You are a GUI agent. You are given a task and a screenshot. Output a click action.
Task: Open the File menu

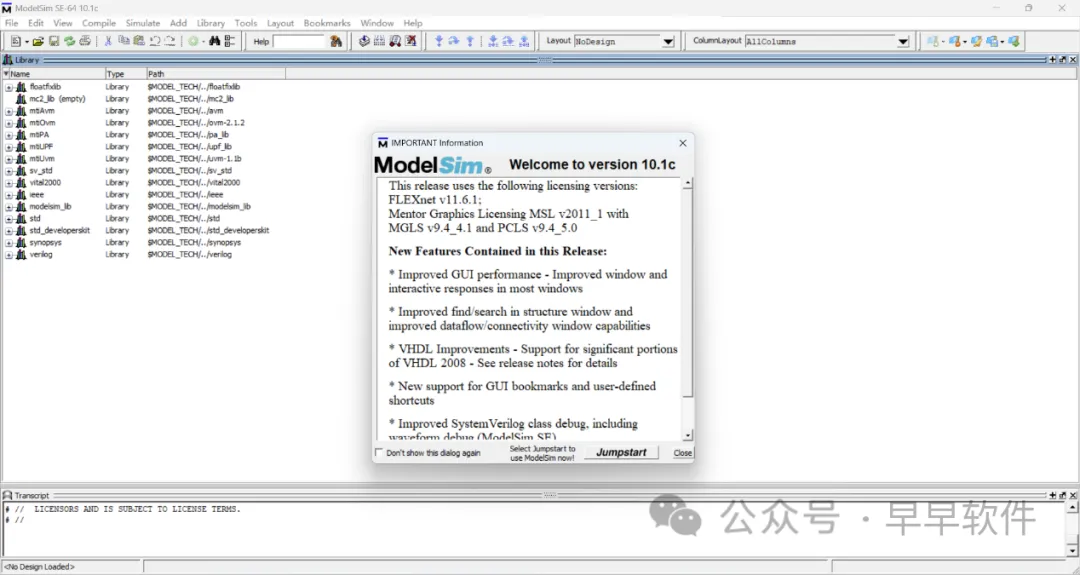[12, 23]
